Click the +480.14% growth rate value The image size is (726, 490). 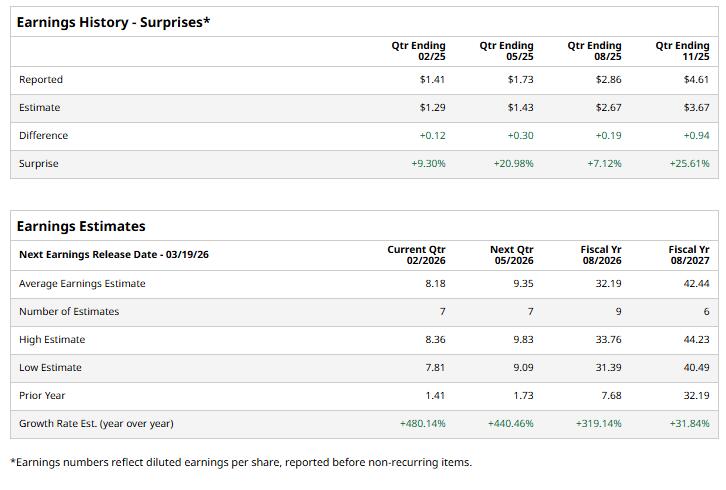(x=422, y=424)
